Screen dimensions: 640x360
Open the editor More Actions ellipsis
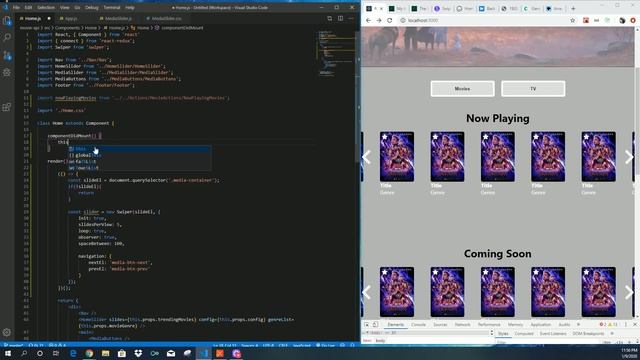pos(351,18)
